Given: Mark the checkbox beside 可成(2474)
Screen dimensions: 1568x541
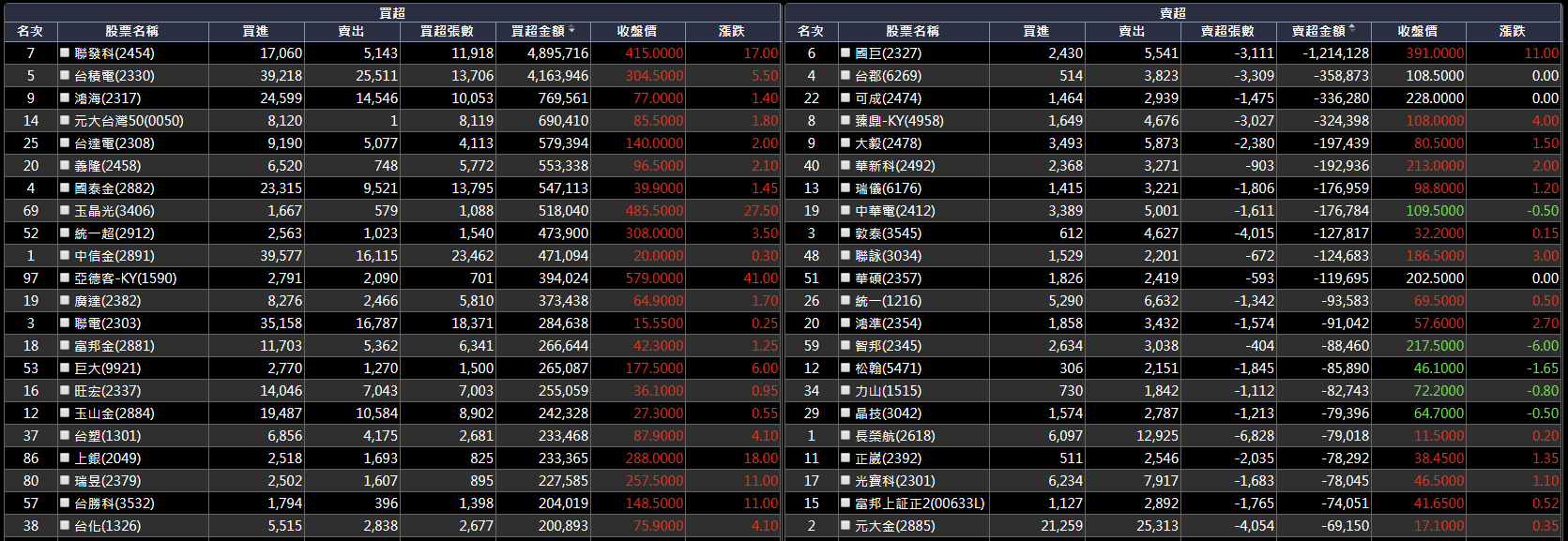Looking at the screenshot, I should pos(845,98).
